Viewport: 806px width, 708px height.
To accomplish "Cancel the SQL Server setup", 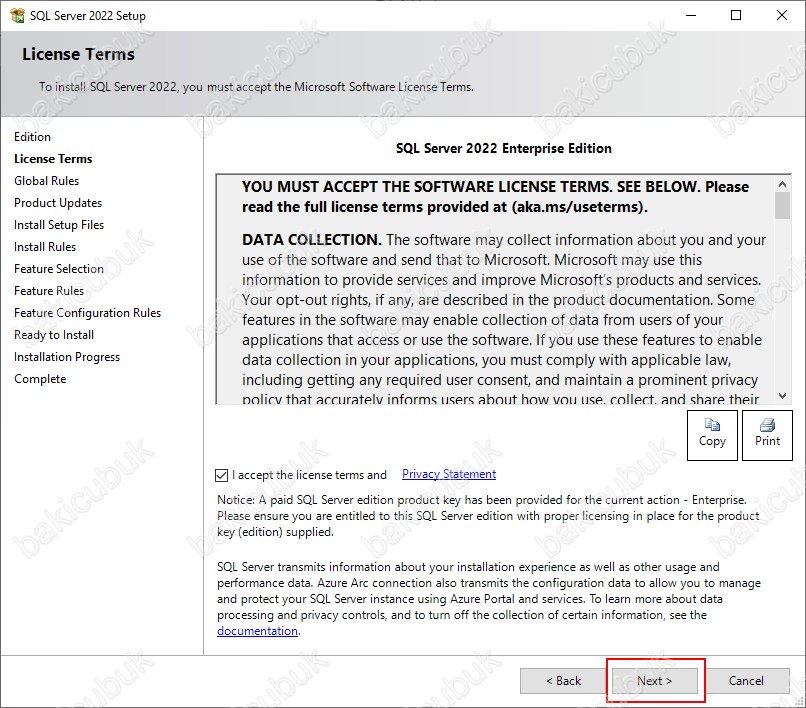I will point(746,681).
